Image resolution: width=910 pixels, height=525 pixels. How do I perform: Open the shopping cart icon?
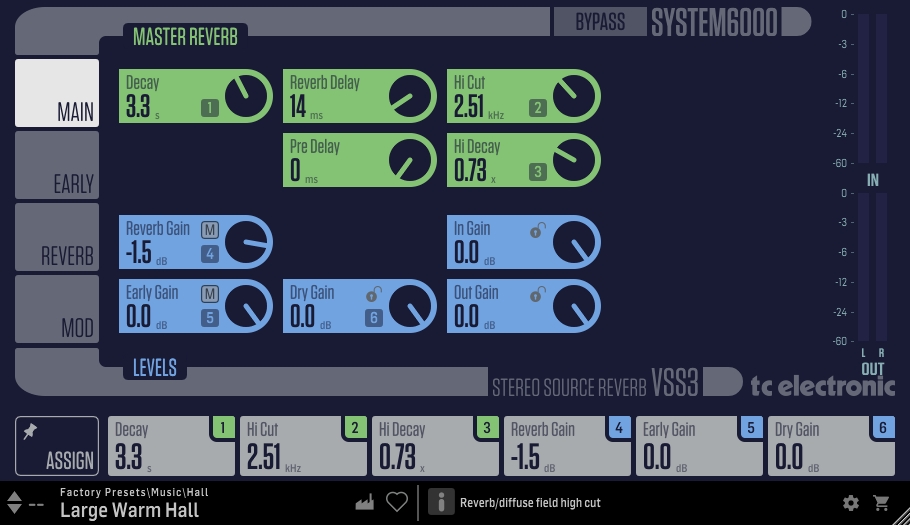[881, 503]
